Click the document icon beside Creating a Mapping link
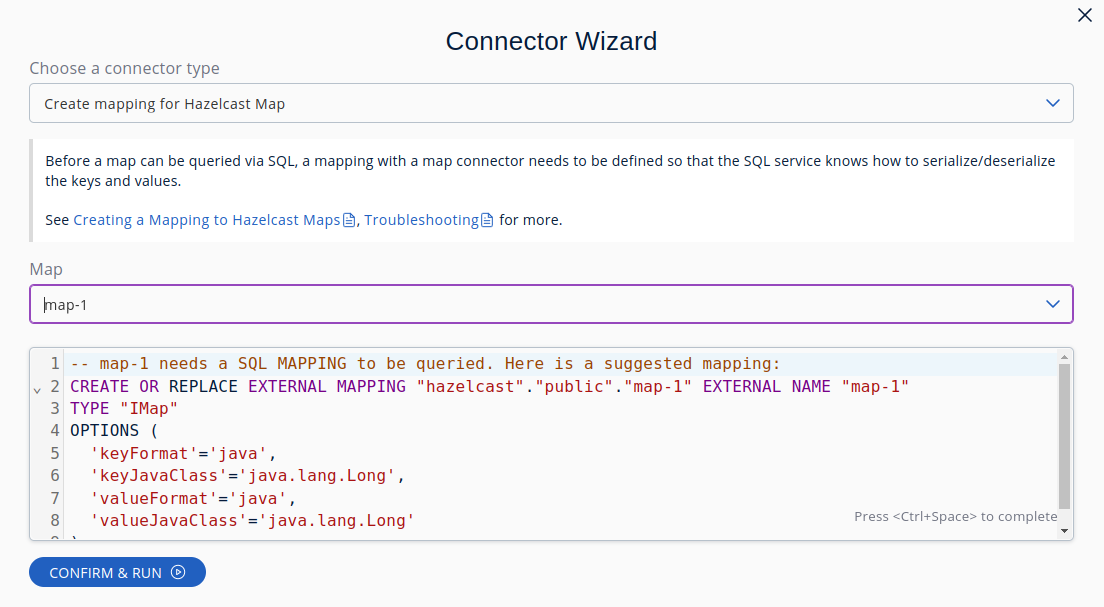 [x=349, y=220]
